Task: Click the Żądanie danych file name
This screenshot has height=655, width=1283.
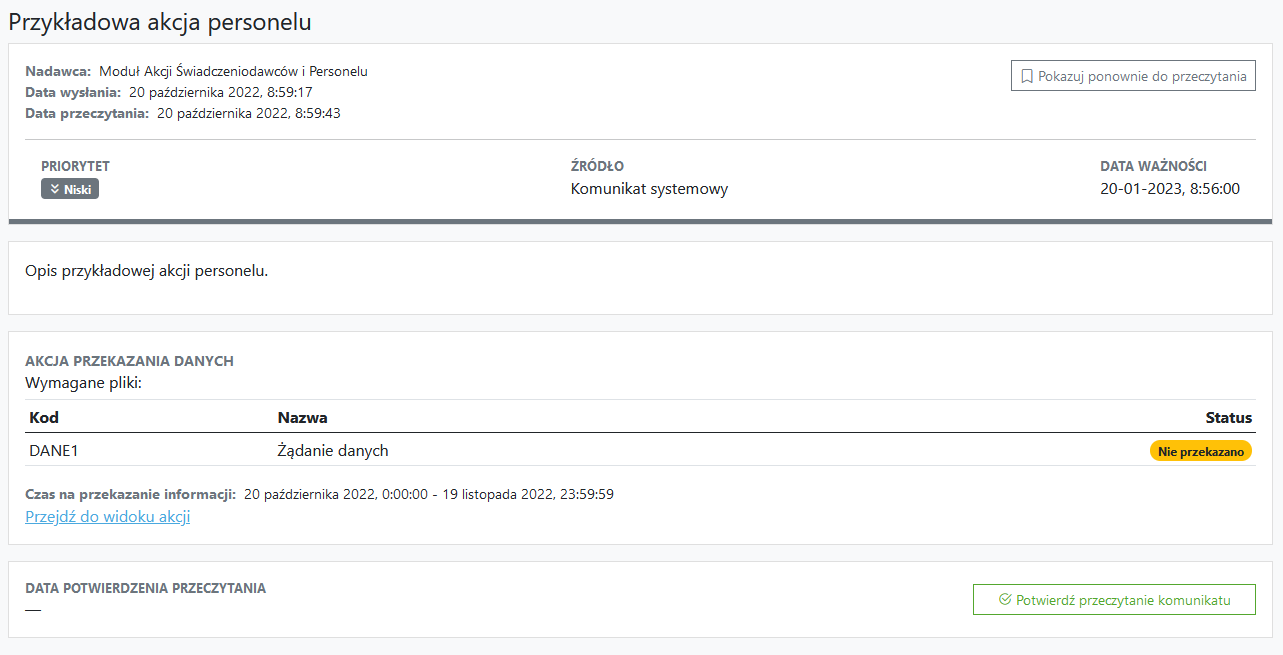Action: [x=332, y=451]
